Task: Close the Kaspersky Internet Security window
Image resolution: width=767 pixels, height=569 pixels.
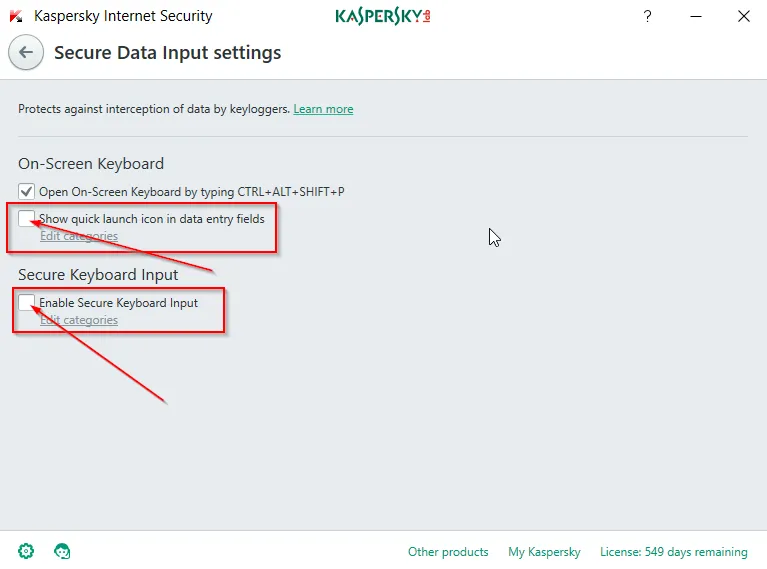Action: click(744, 16)
